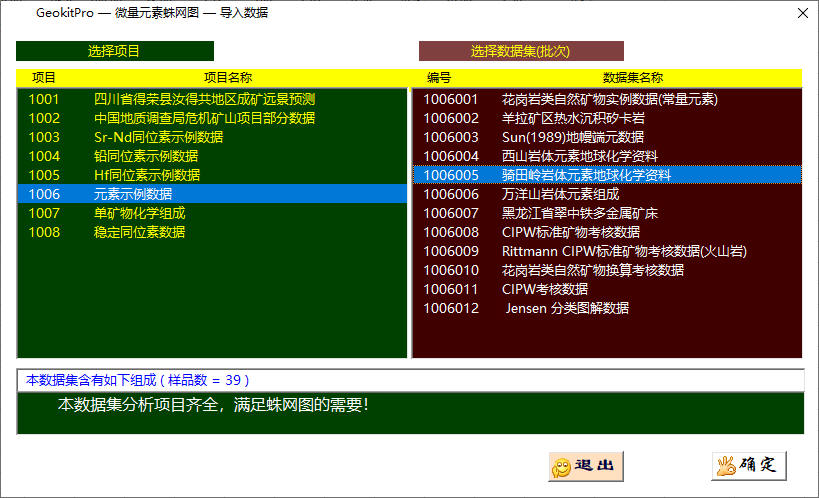819x498 pixels.
Task: Close the import data dialog window
Action: click(801, 13)
